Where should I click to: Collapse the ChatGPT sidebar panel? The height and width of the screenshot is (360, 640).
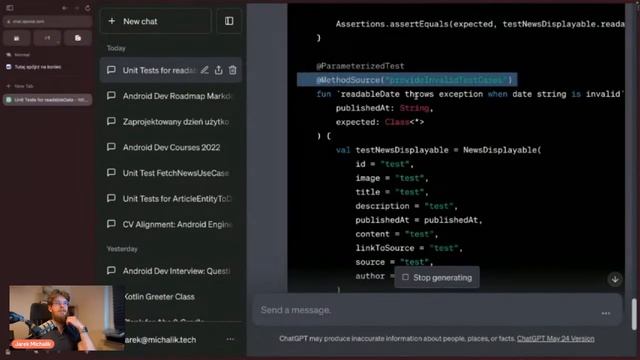coord(229,21)
